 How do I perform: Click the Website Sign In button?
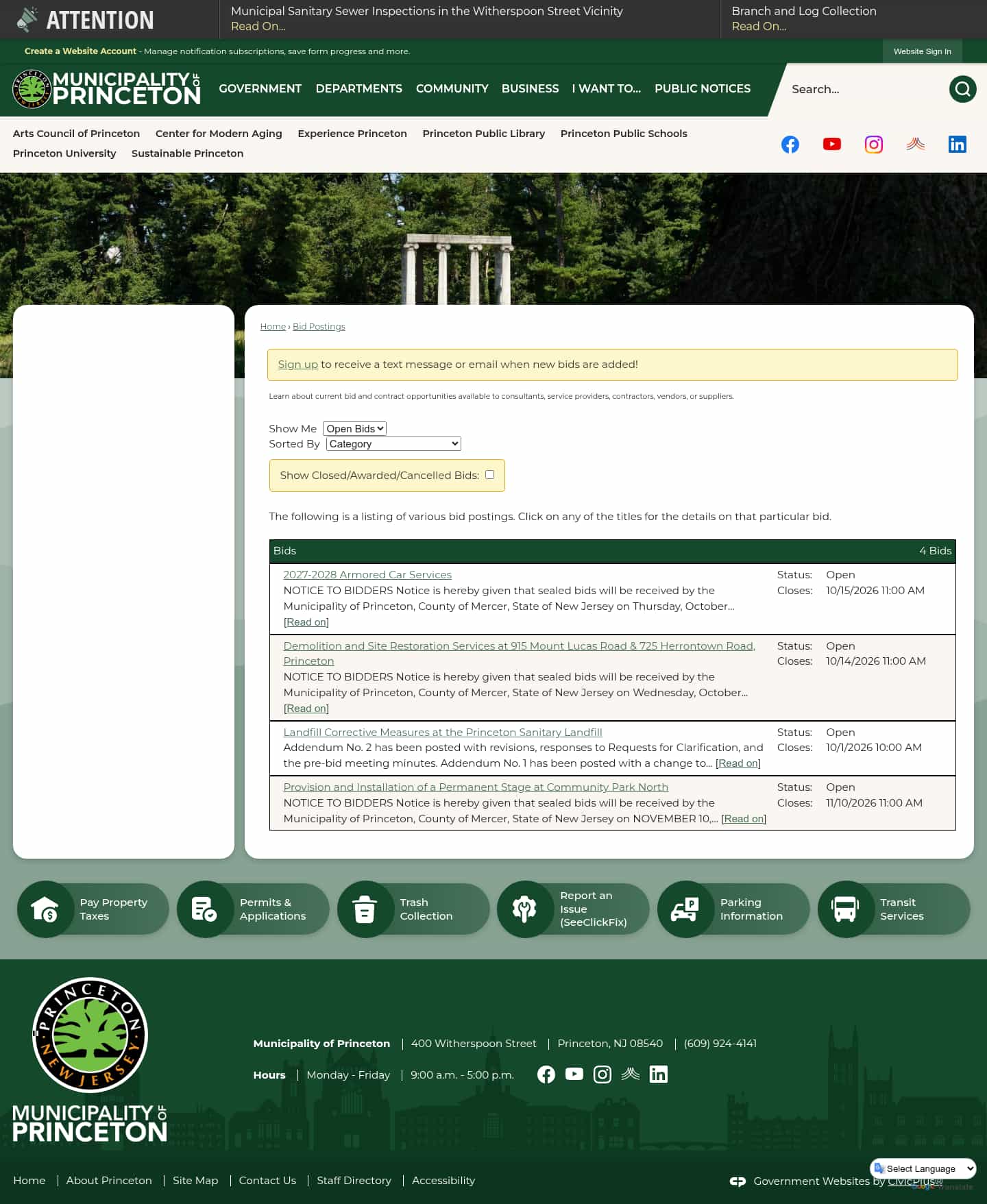click(x=923, y=51)
